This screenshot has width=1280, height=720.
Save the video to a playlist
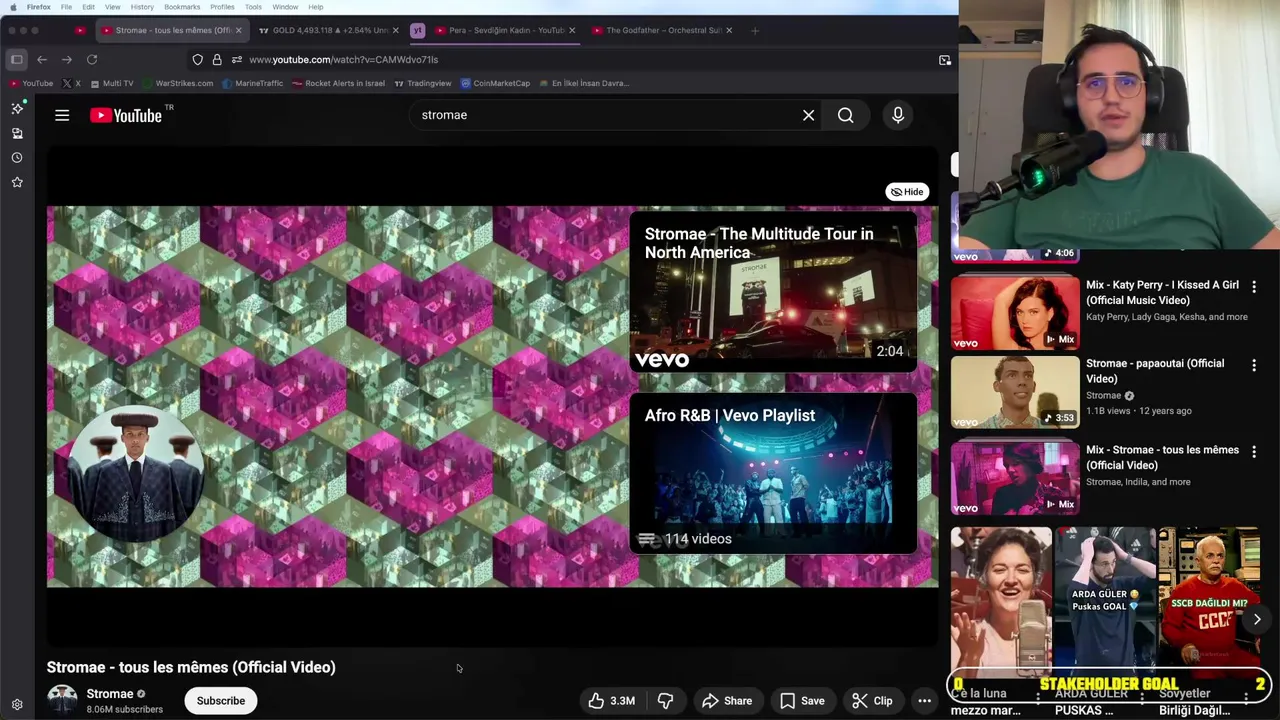pos(802,701)
